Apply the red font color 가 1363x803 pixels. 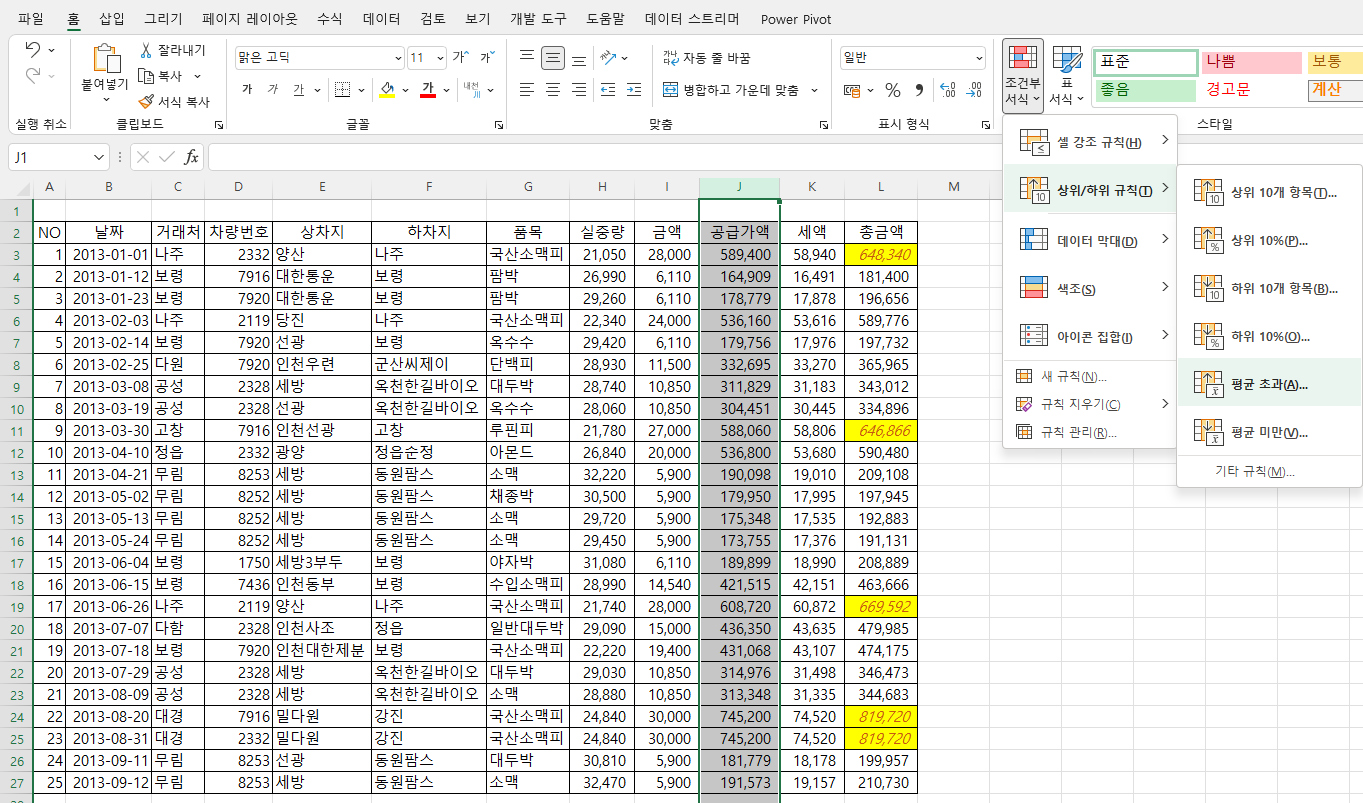pyautogui.click(x=428, y=90)
